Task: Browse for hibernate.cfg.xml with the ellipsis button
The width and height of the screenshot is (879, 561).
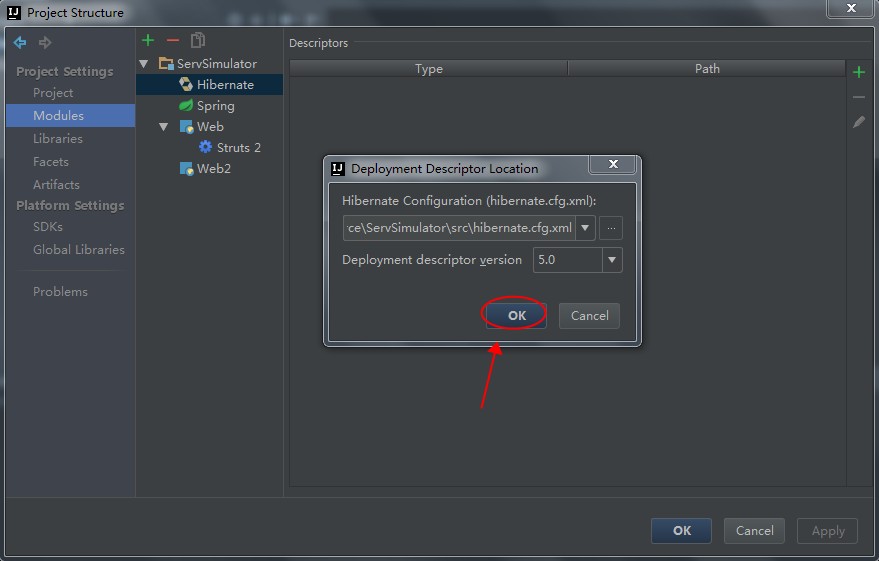Action: point(610,228)
